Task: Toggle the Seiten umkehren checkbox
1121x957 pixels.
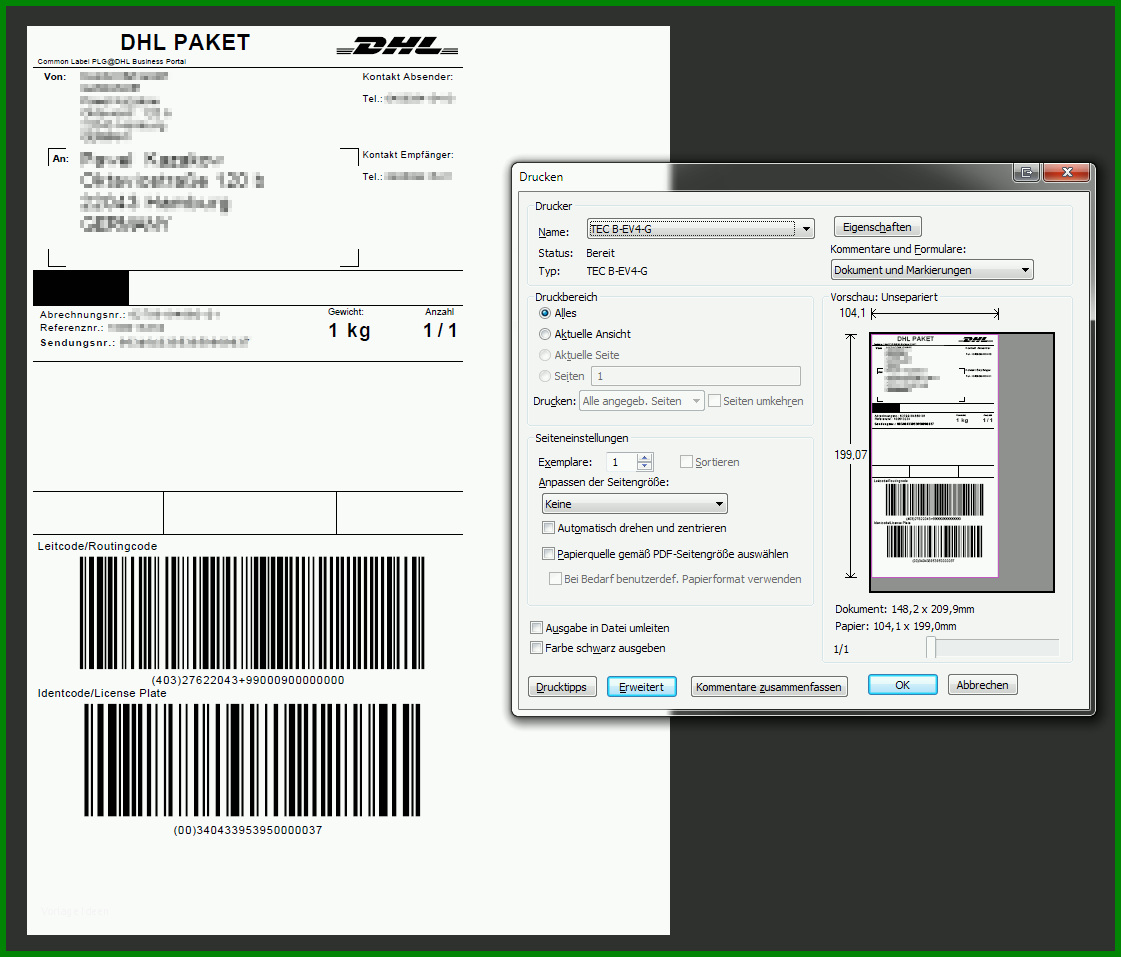Action: 714,401
